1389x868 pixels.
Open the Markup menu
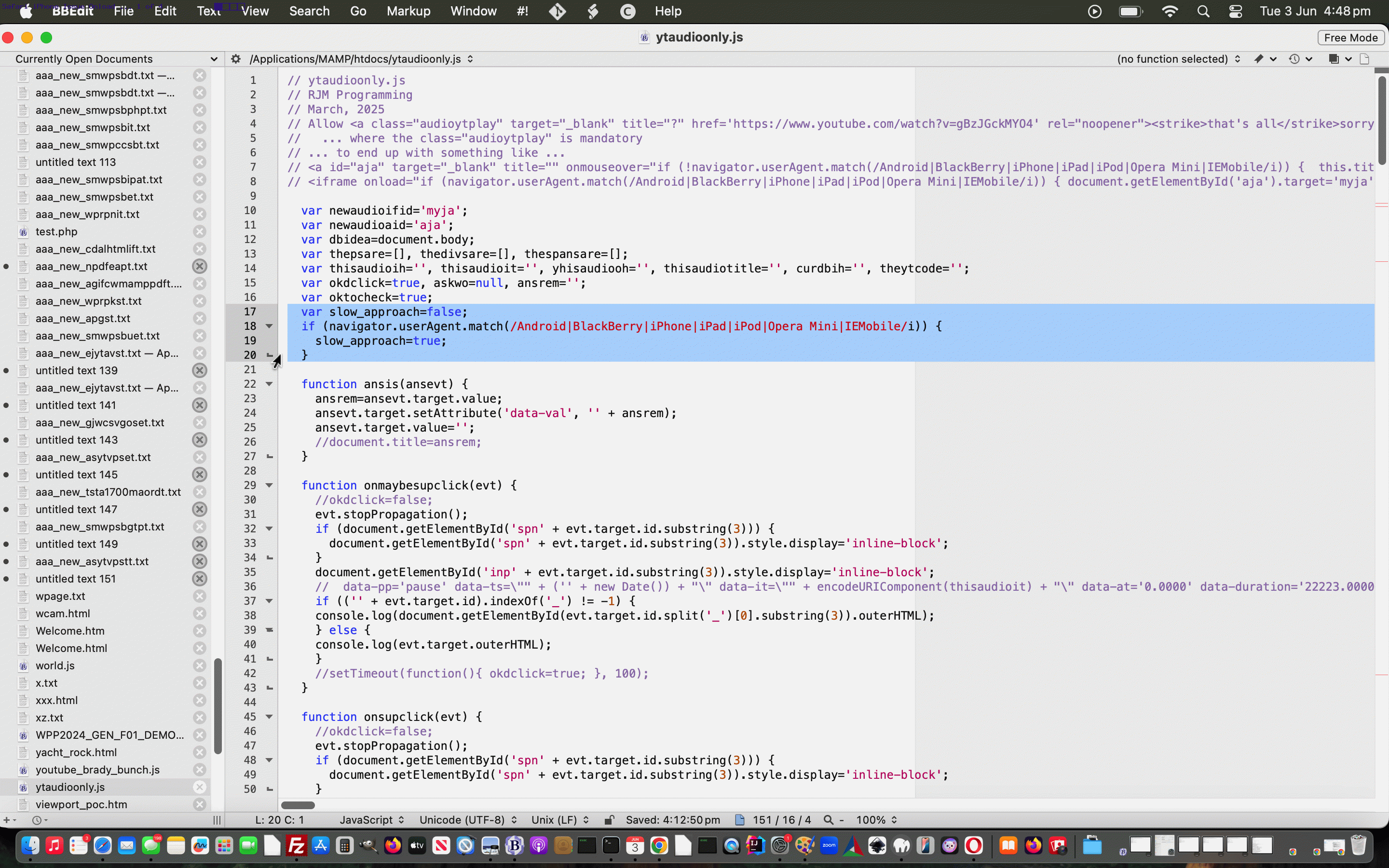pos(408,12)
